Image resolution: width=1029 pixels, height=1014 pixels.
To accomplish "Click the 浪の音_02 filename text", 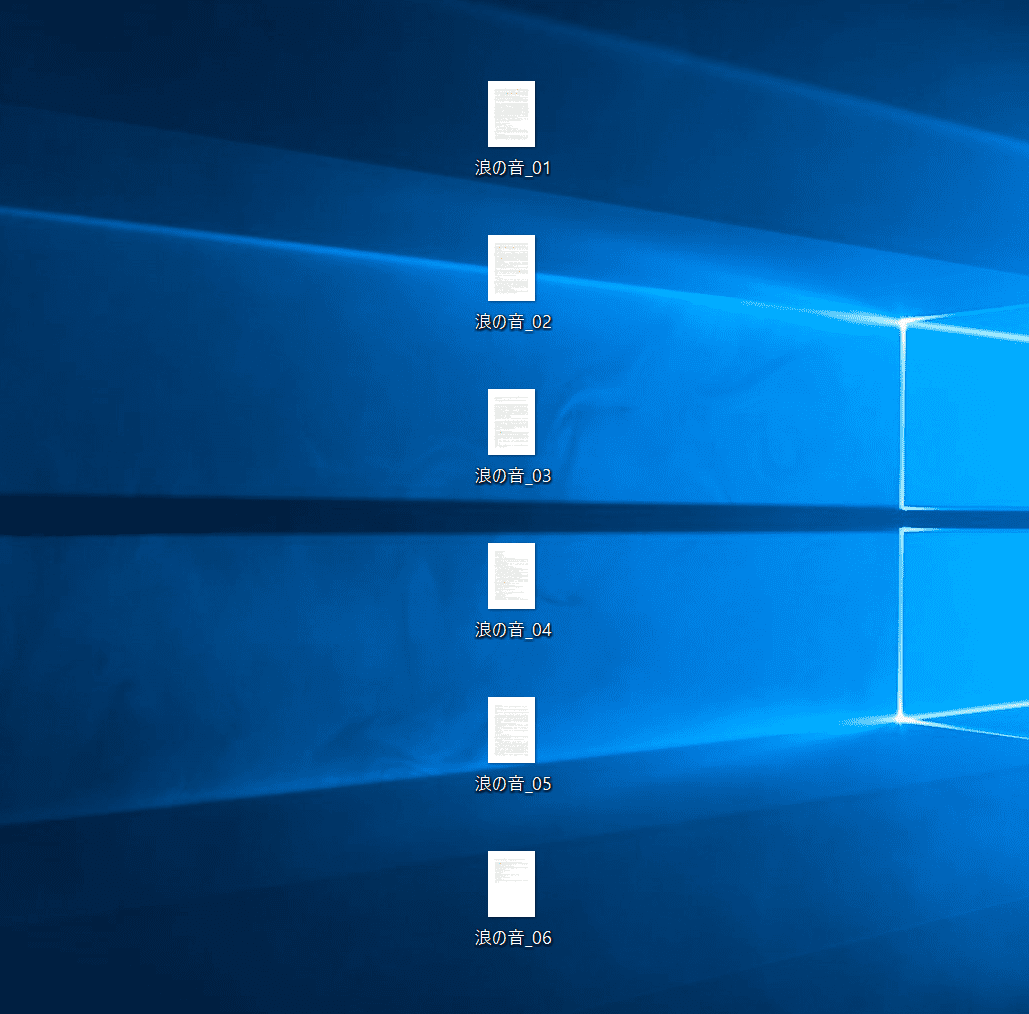I will pos(512,322).
